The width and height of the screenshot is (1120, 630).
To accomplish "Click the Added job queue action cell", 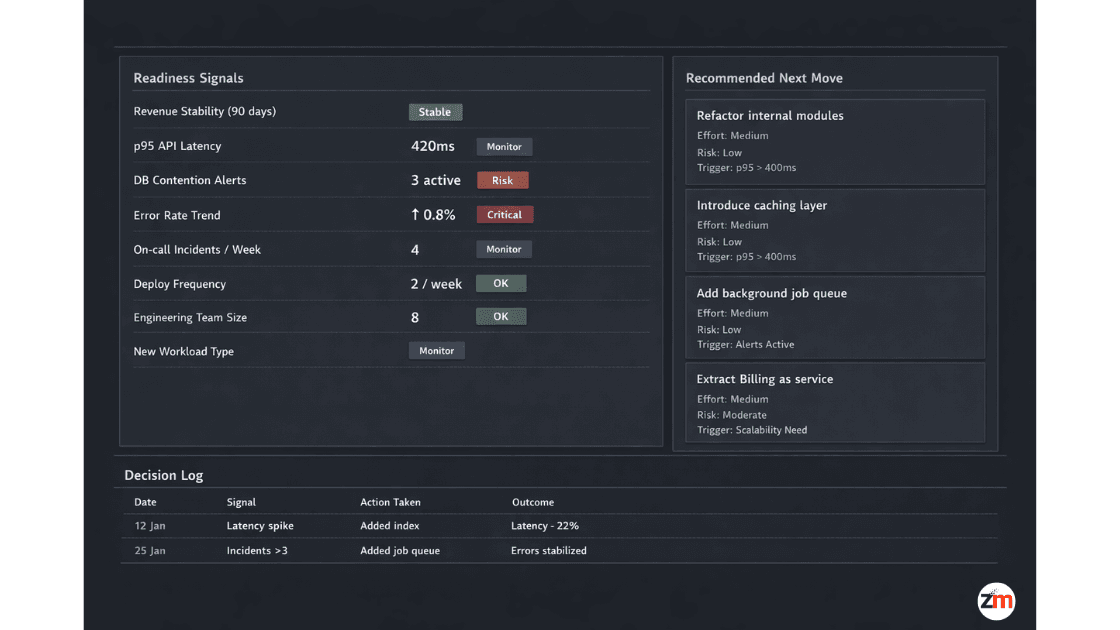I will (400, 551).
